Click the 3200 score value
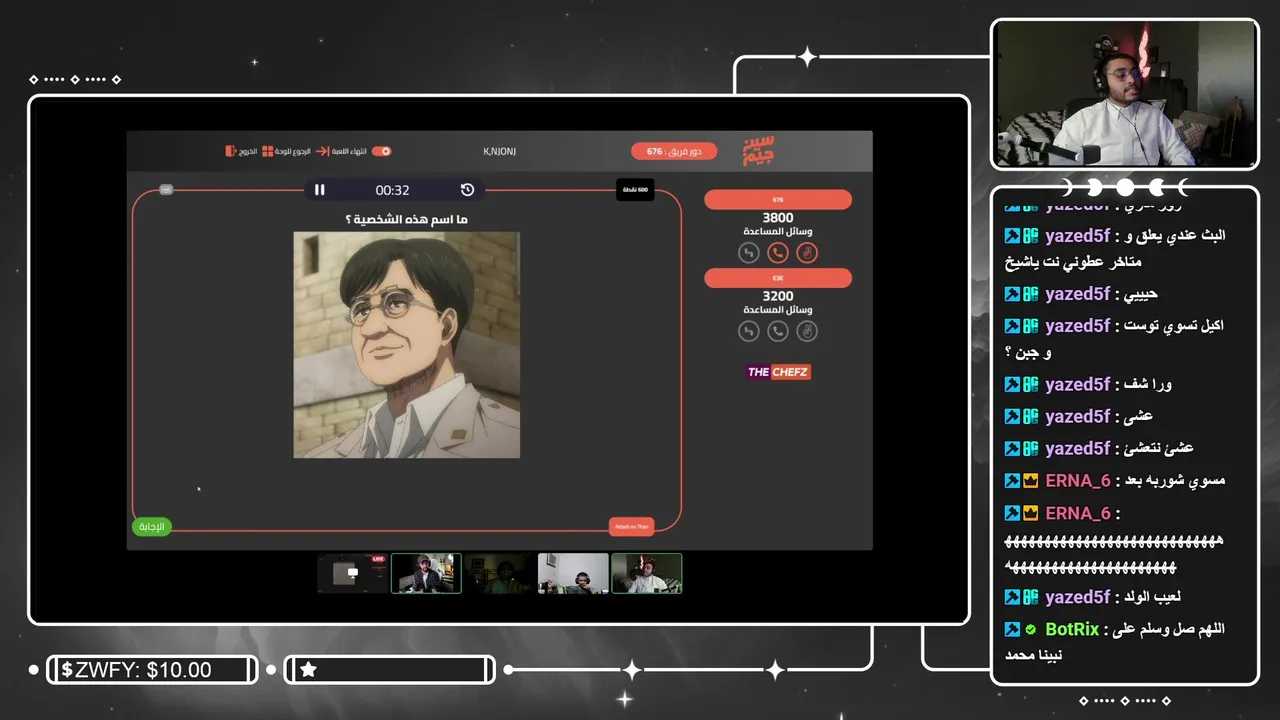Viewport: 1280px width, 720px height. click(x=778, y=296)
